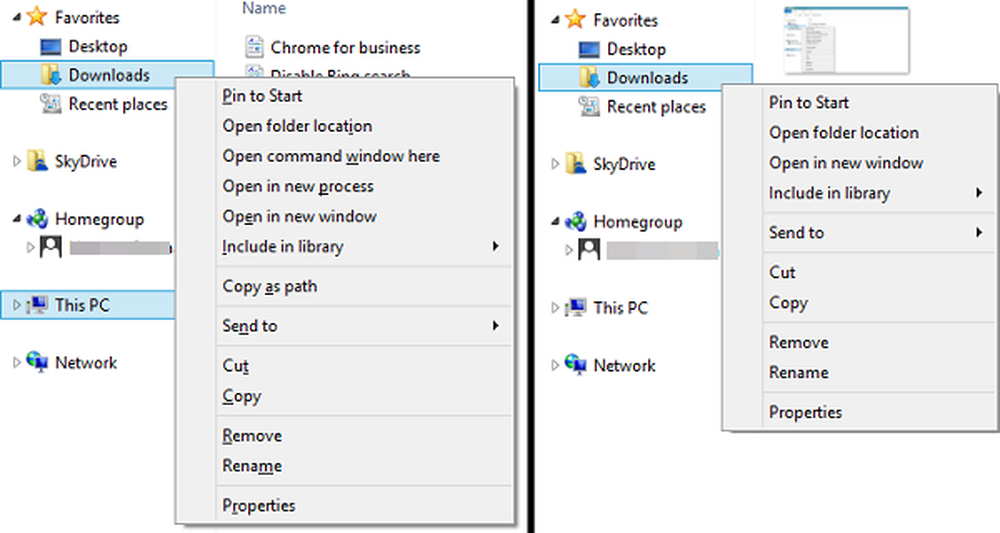Expand This PC node in left window
The height and width of the screenshot is (533, 1000).
pyautogui.click(x=17, y=305)
